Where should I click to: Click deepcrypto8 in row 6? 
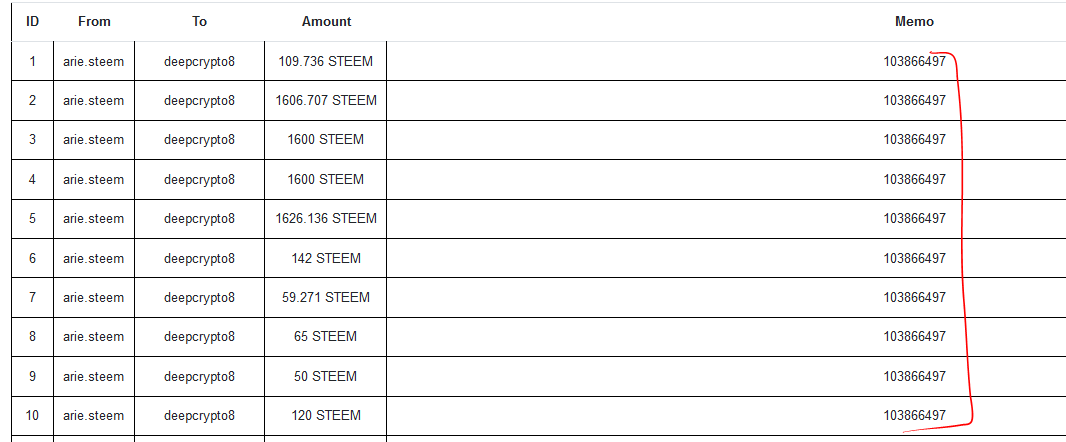coord(200,258)
